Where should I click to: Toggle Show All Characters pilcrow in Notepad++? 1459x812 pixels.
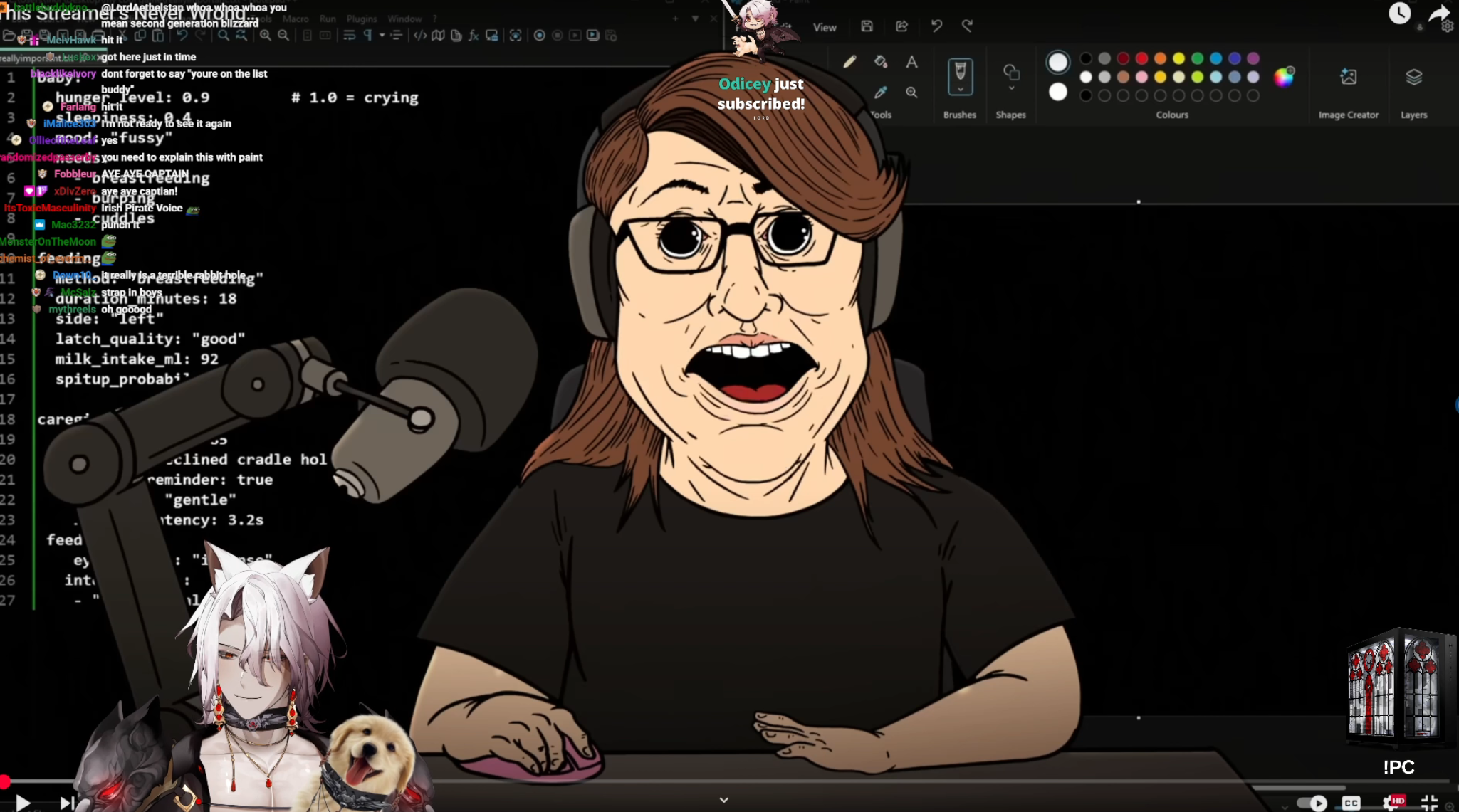pos(367,35)
